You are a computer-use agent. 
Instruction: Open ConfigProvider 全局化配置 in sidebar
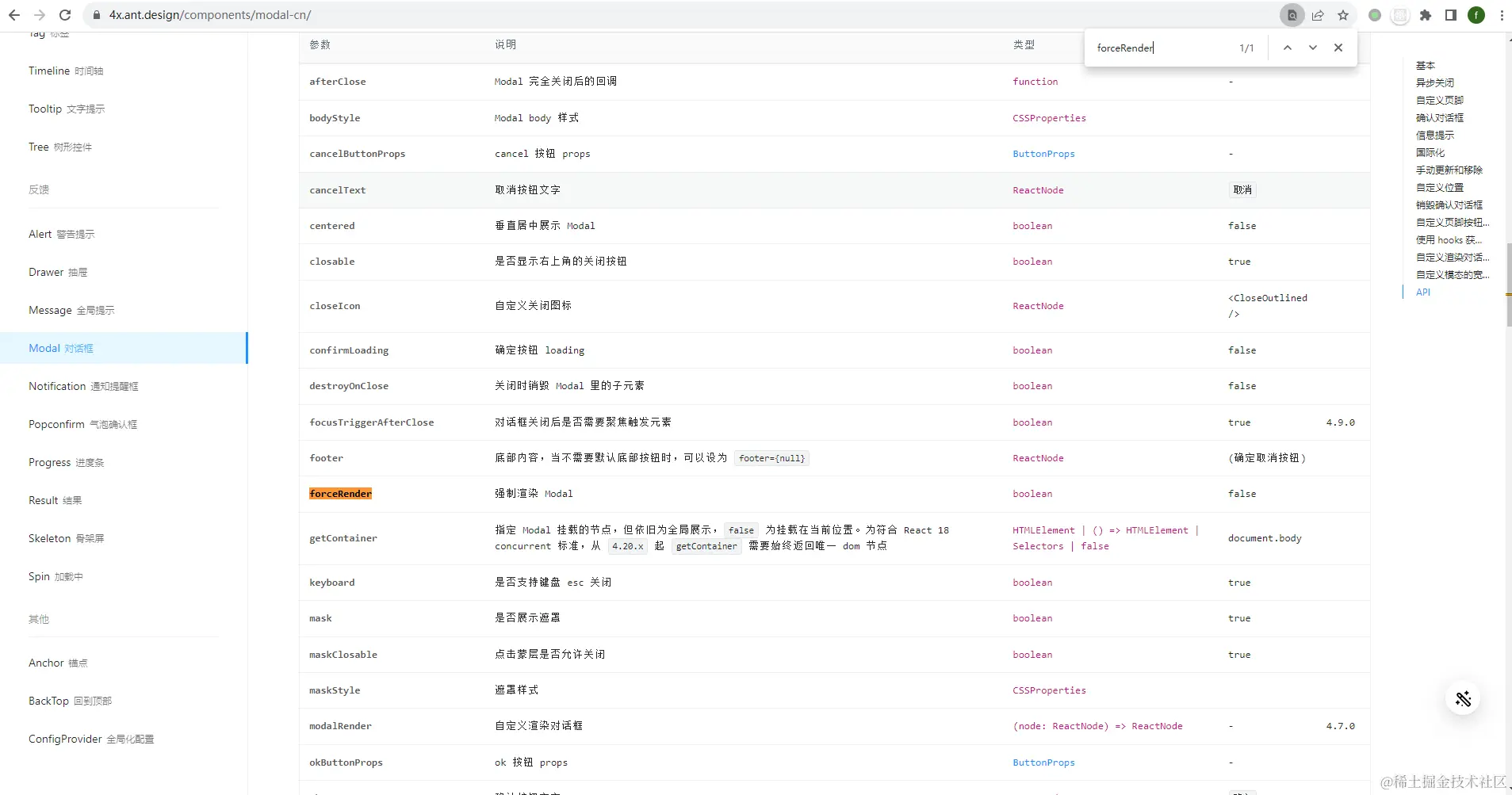91,739
